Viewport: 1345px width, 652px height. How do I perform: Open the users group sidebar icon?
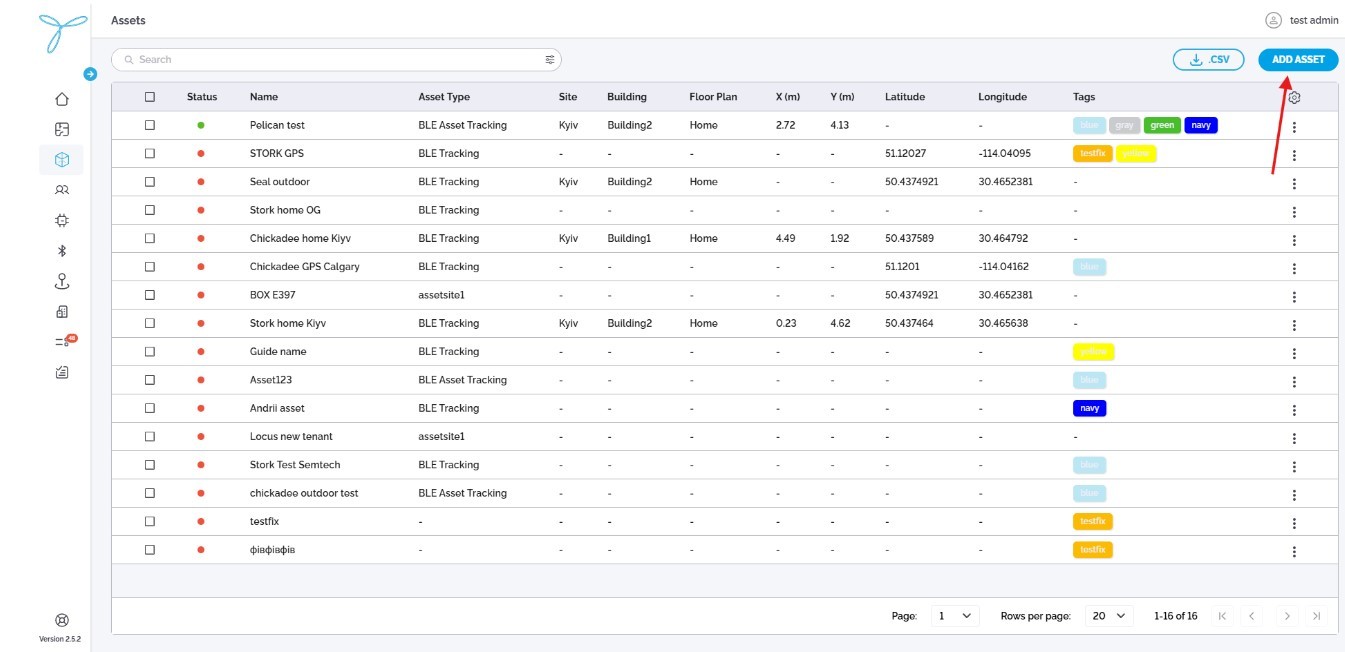(x=62, y=190)
